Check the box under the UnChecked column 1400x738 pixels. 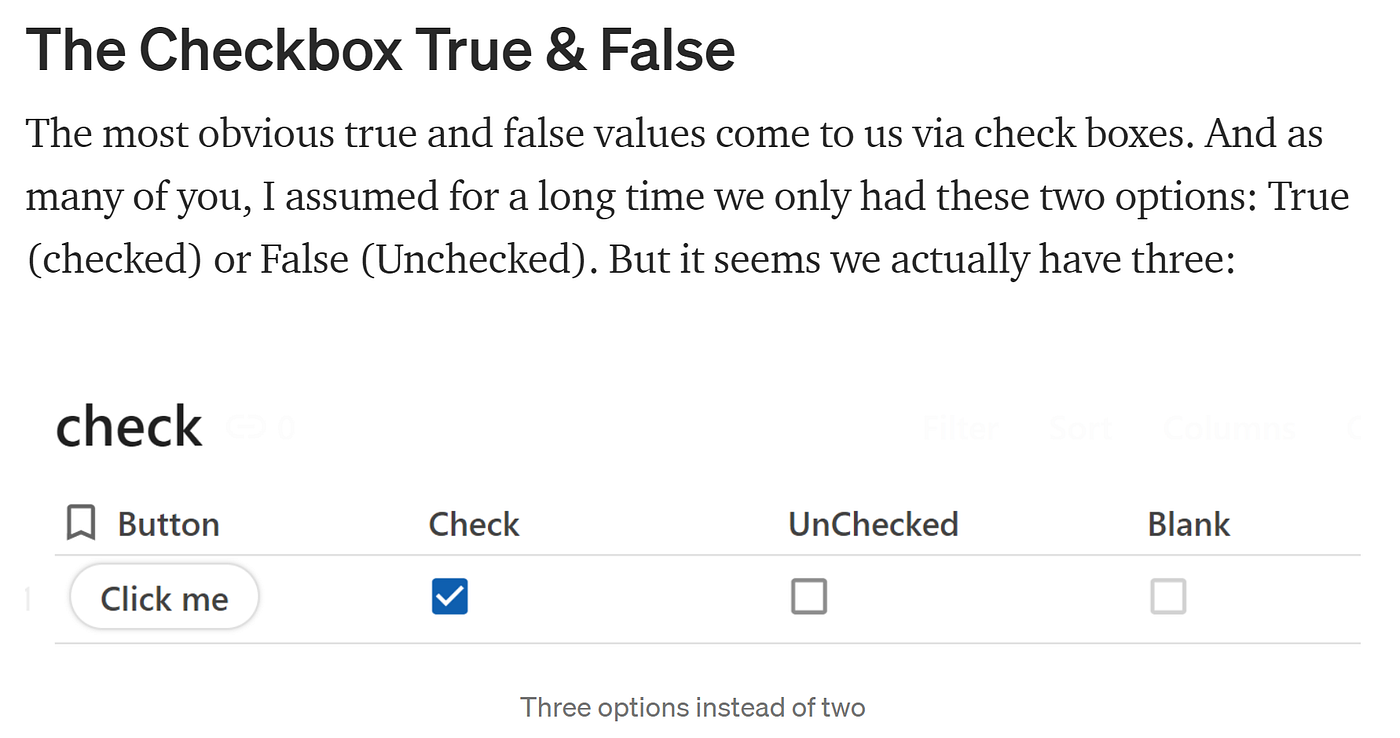coord(808,596)
